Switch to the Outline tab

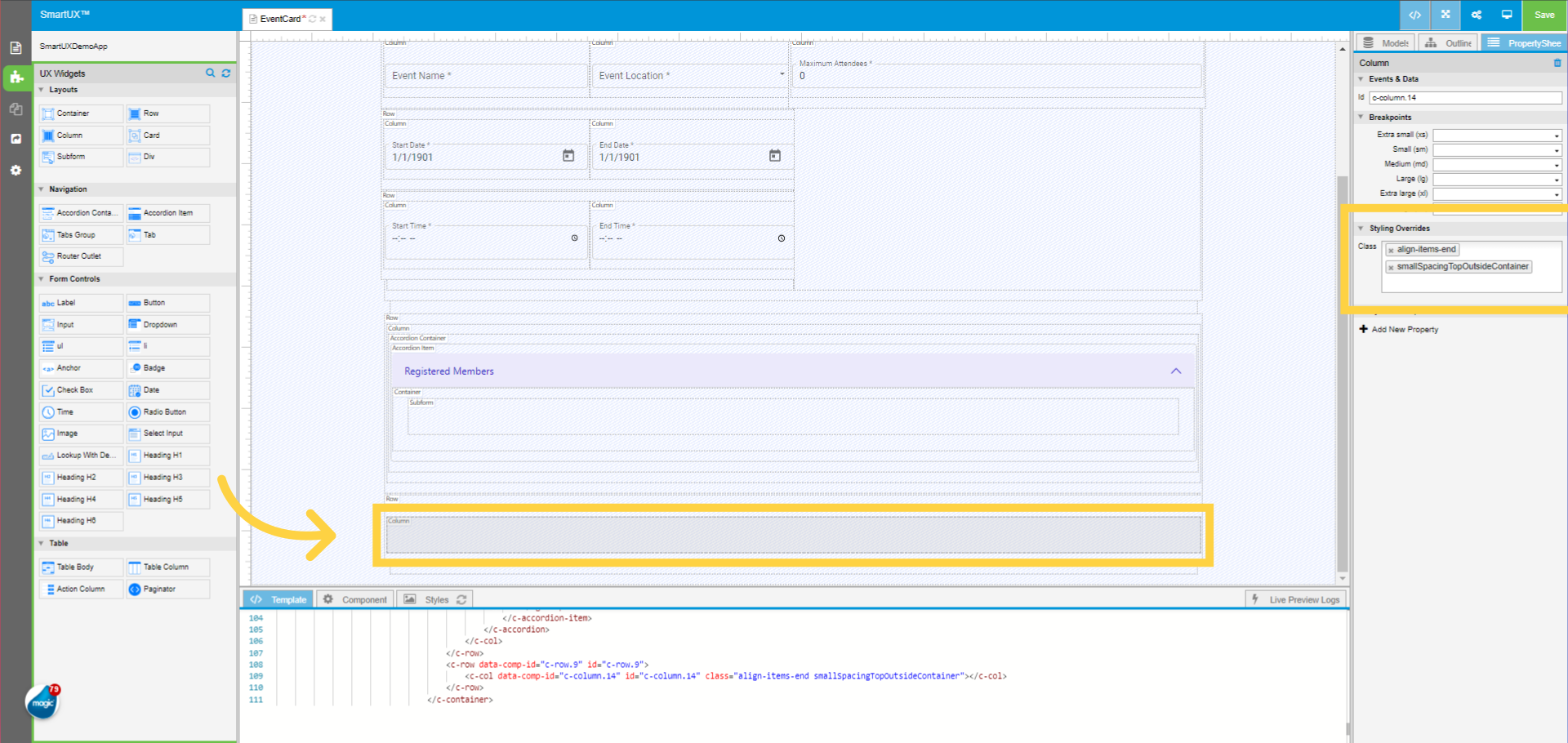click(1450, 43)
